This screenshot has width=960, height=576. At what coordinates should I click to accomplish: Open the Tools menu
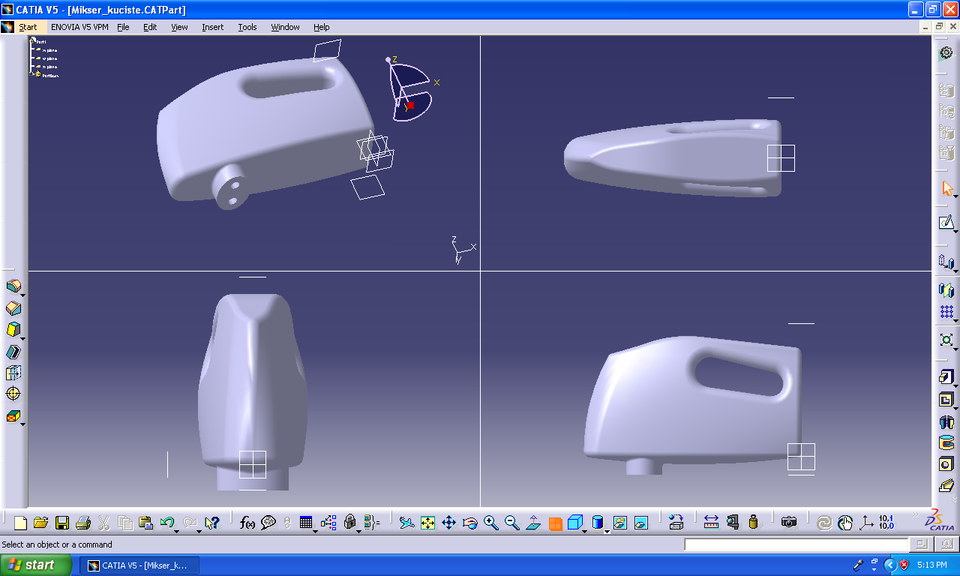[246, 27]
